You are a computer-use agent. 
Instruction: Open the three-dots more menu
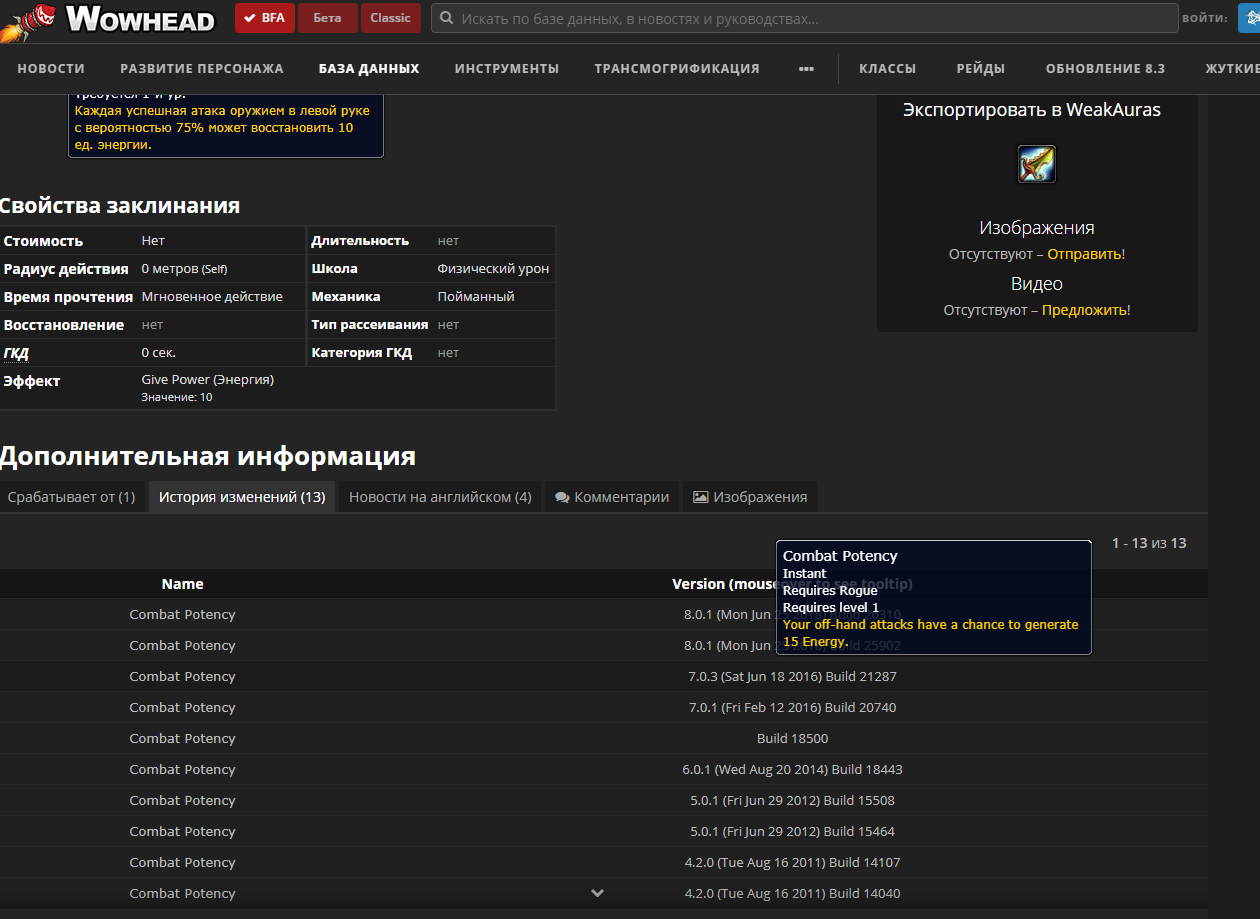click(x=806, y=69)
